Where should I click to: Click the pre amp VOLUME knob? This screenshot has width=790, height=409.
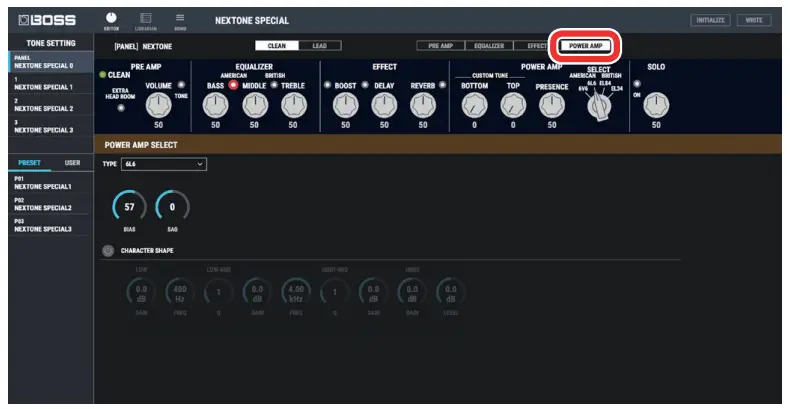point(158,106)
